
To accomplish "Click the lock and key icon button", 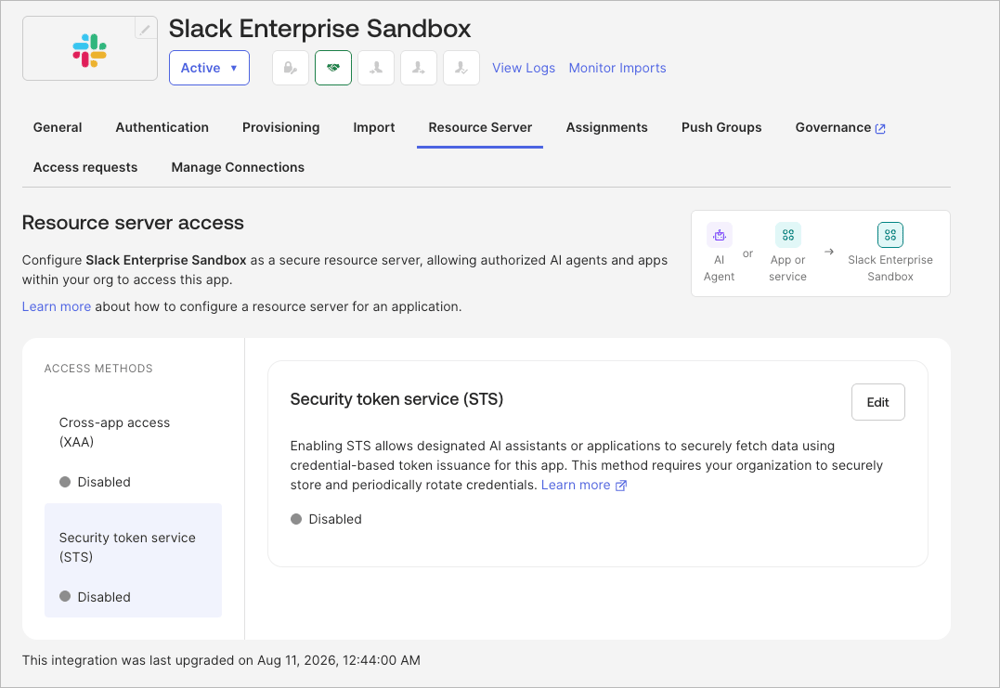I will tap(291, 68).
